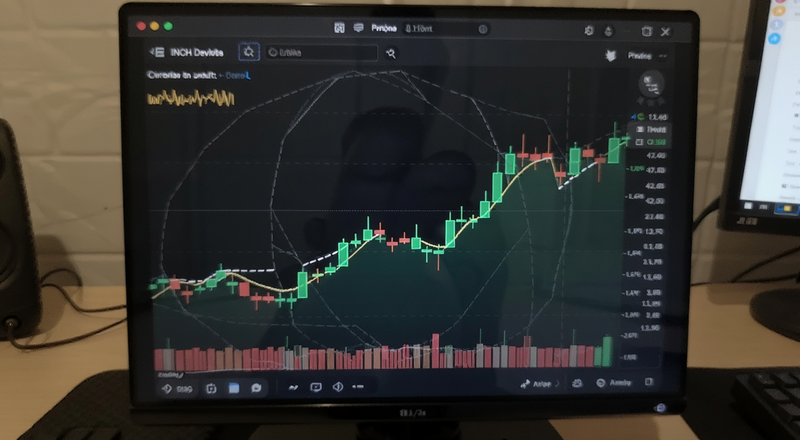Click the screen presentation icon at bottom
The image size is (800, 440).
click(316, 387)
